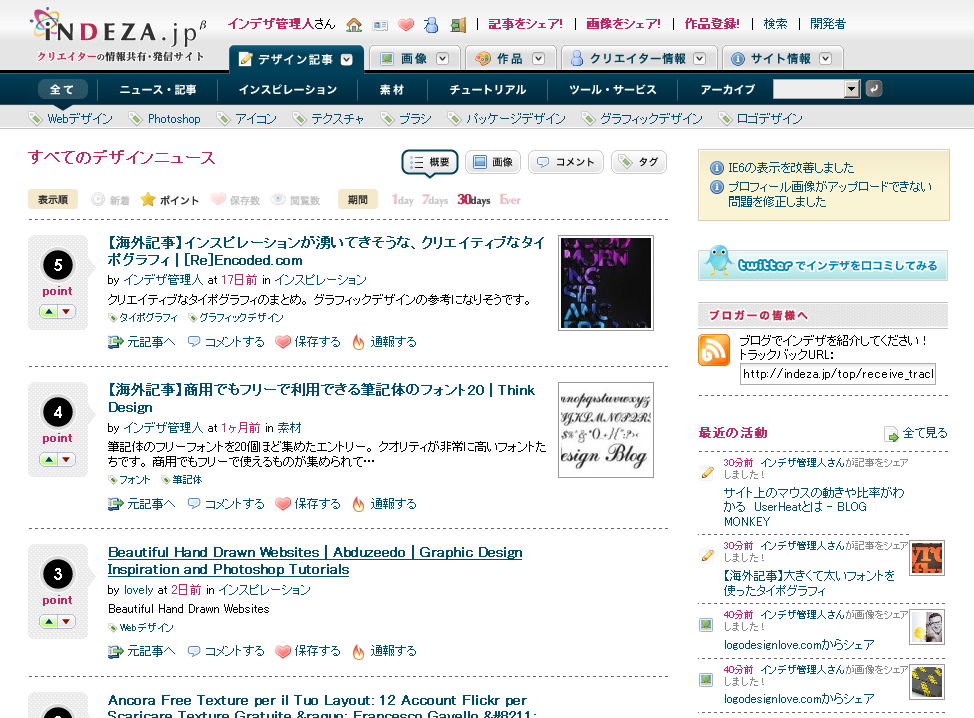Set period filter to 30days
Image resolution: width=974 pixels, height=718 pixels.
(x=474, y=200)
